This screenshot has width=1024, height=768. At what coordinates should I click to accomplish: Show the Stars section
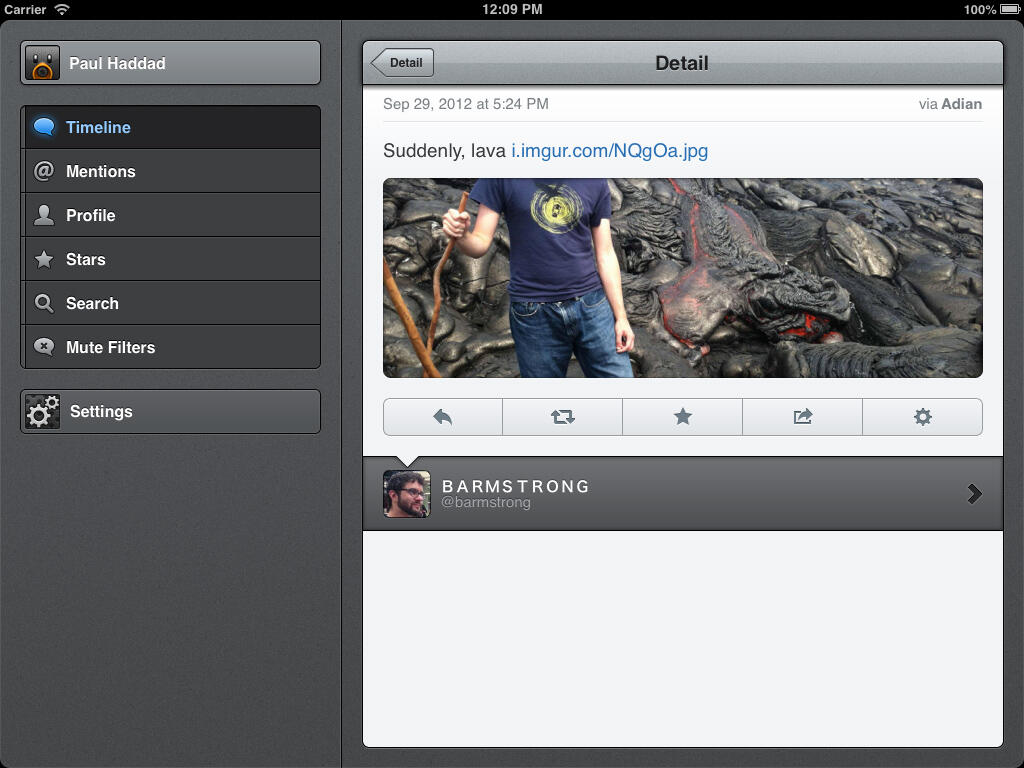(x=171, y=259)
